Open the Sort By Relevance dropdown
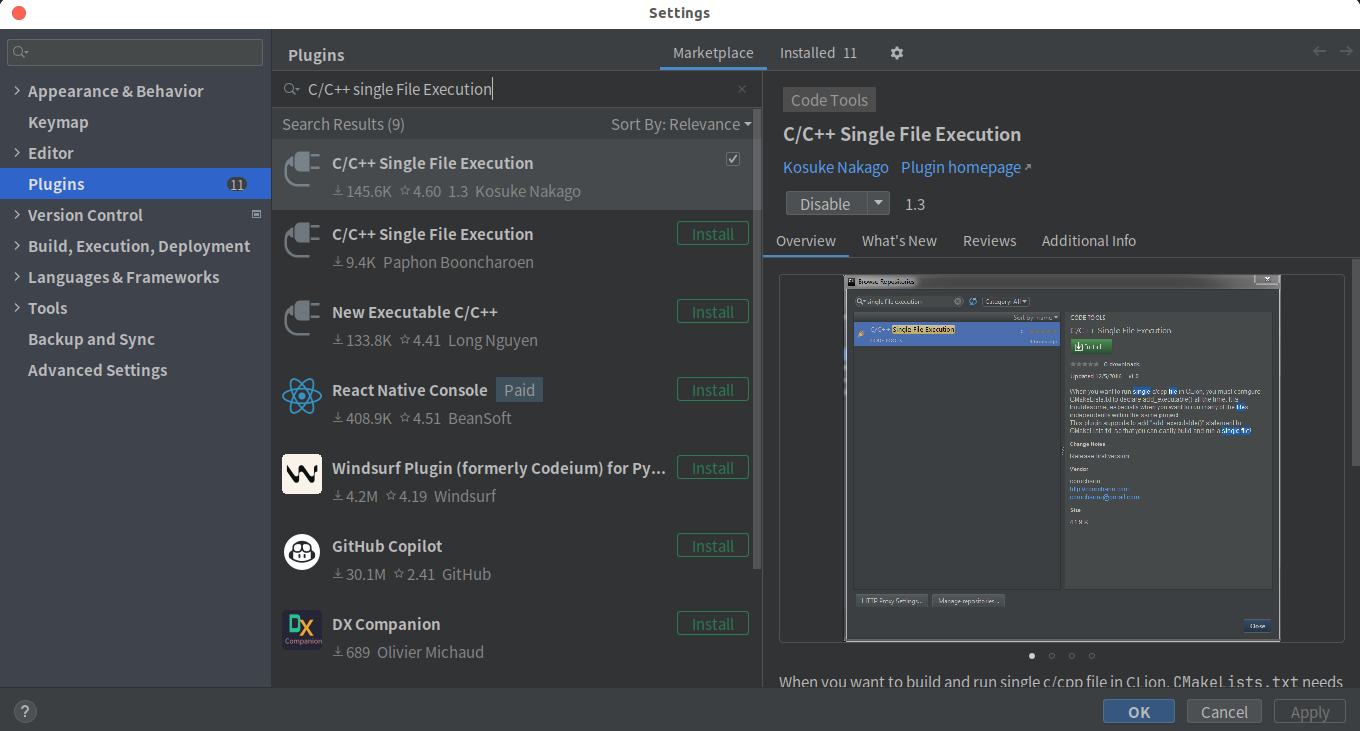Image resolution: width=1360 pixels, height=731 pixels. (681, 124)
